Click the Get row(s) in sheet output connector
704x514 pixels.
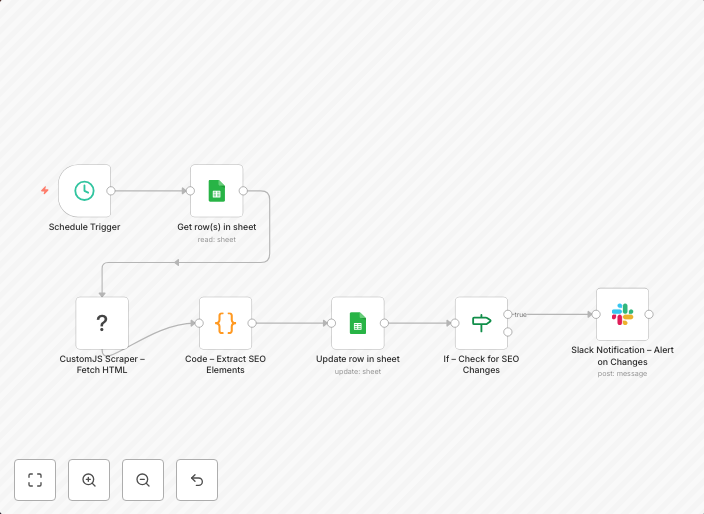coord(243,190)
